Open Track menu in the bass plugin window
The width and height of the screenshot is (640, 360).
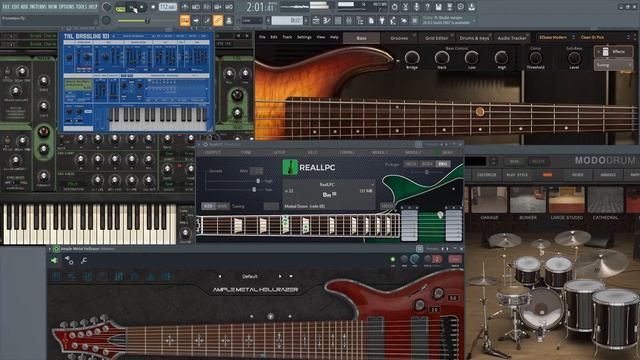[287, 37]
